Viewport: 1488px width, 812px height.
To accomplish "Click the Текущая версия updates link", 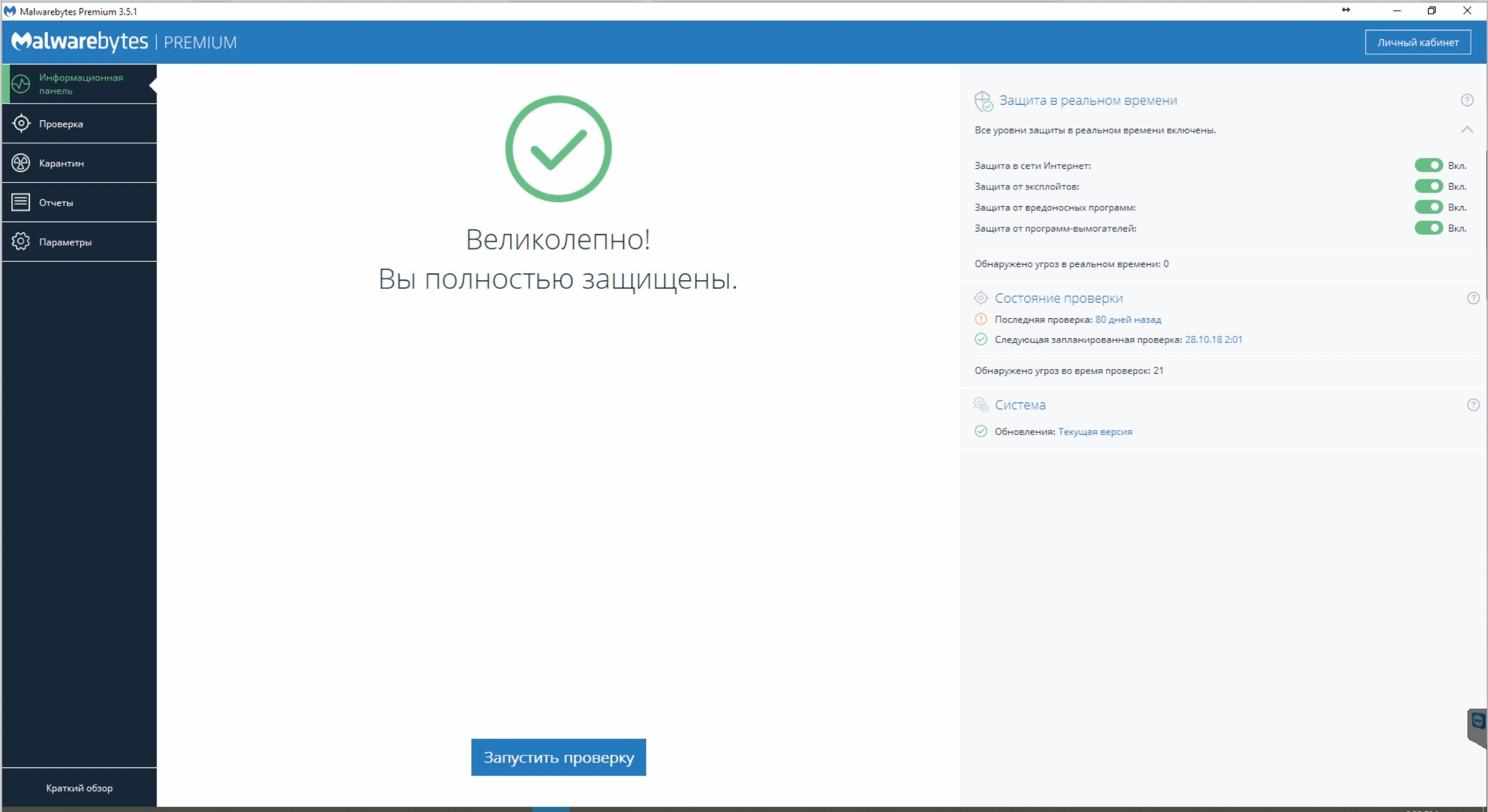I will click(x=1094, y=432).
